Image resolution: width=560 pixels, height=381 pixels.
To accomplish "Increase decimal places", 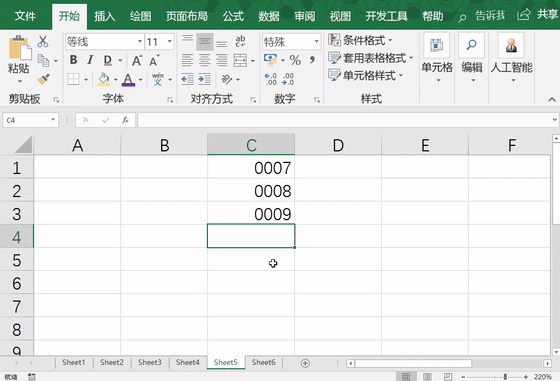I will [x=271, y=79].
